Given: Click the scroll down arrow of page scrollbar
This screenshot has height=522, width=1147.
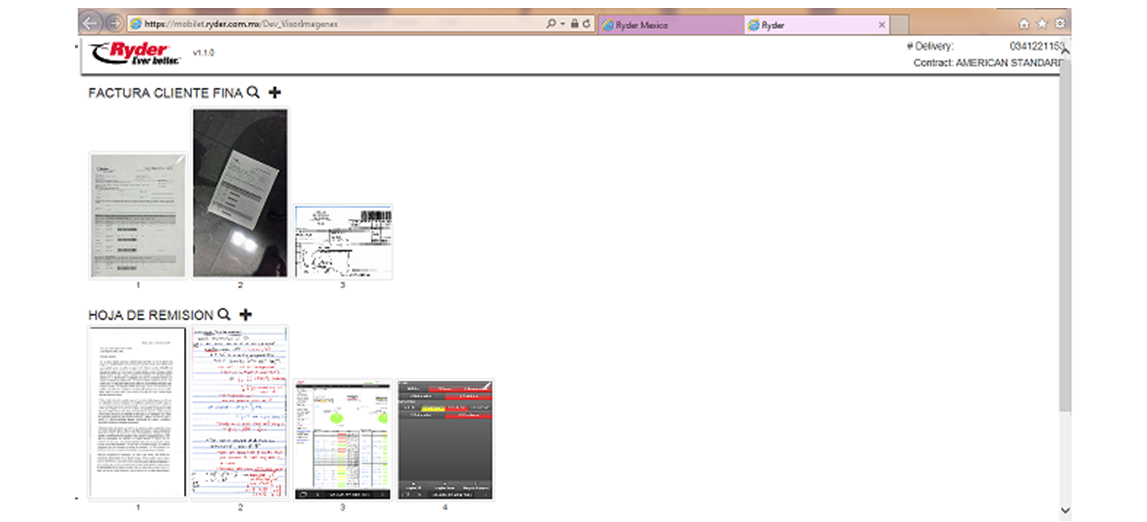Looking at the screenshot, I should tap(1064, 509).
